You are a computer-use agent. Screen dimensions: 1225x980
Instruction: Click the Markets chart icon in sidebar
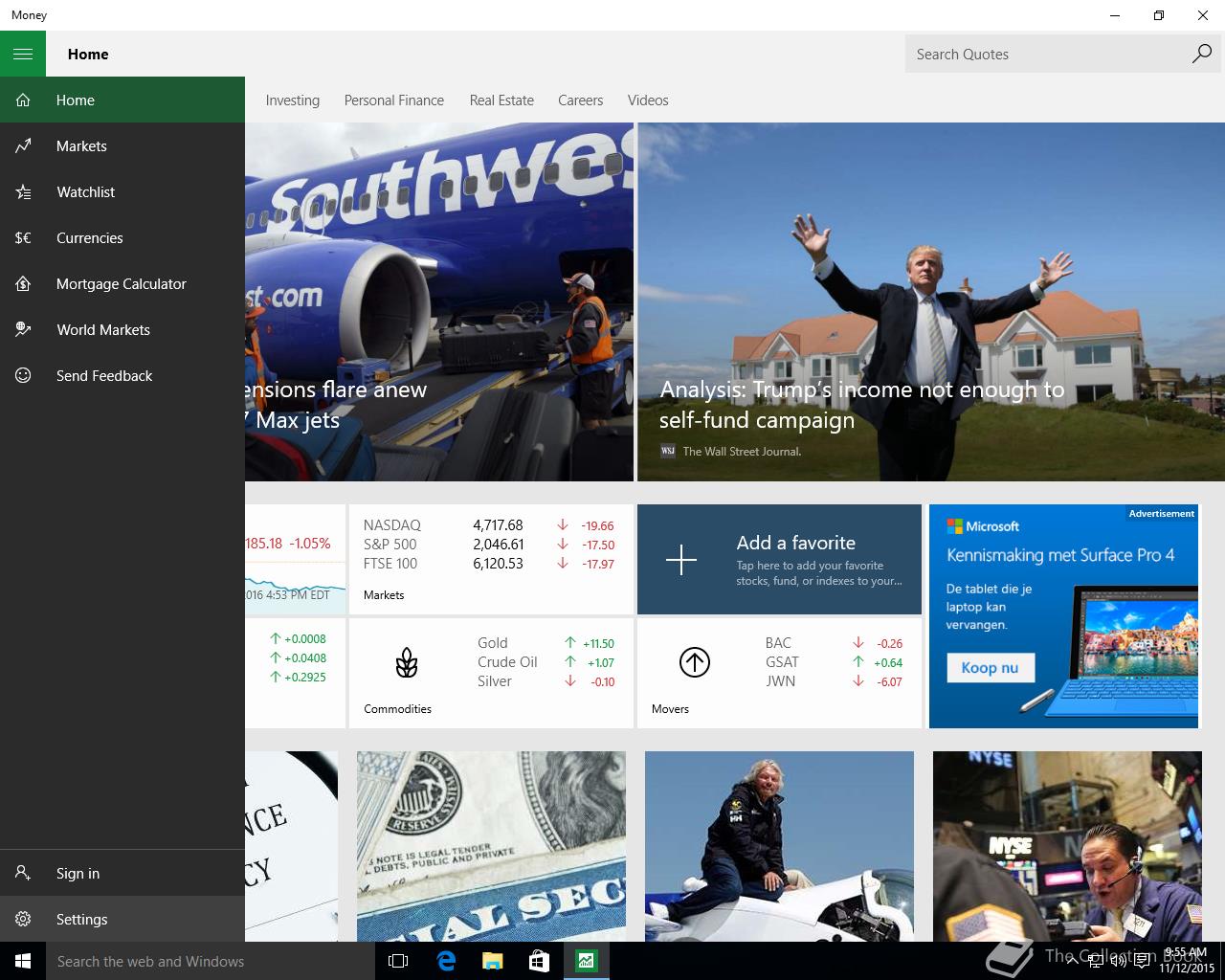click(23, 145)
